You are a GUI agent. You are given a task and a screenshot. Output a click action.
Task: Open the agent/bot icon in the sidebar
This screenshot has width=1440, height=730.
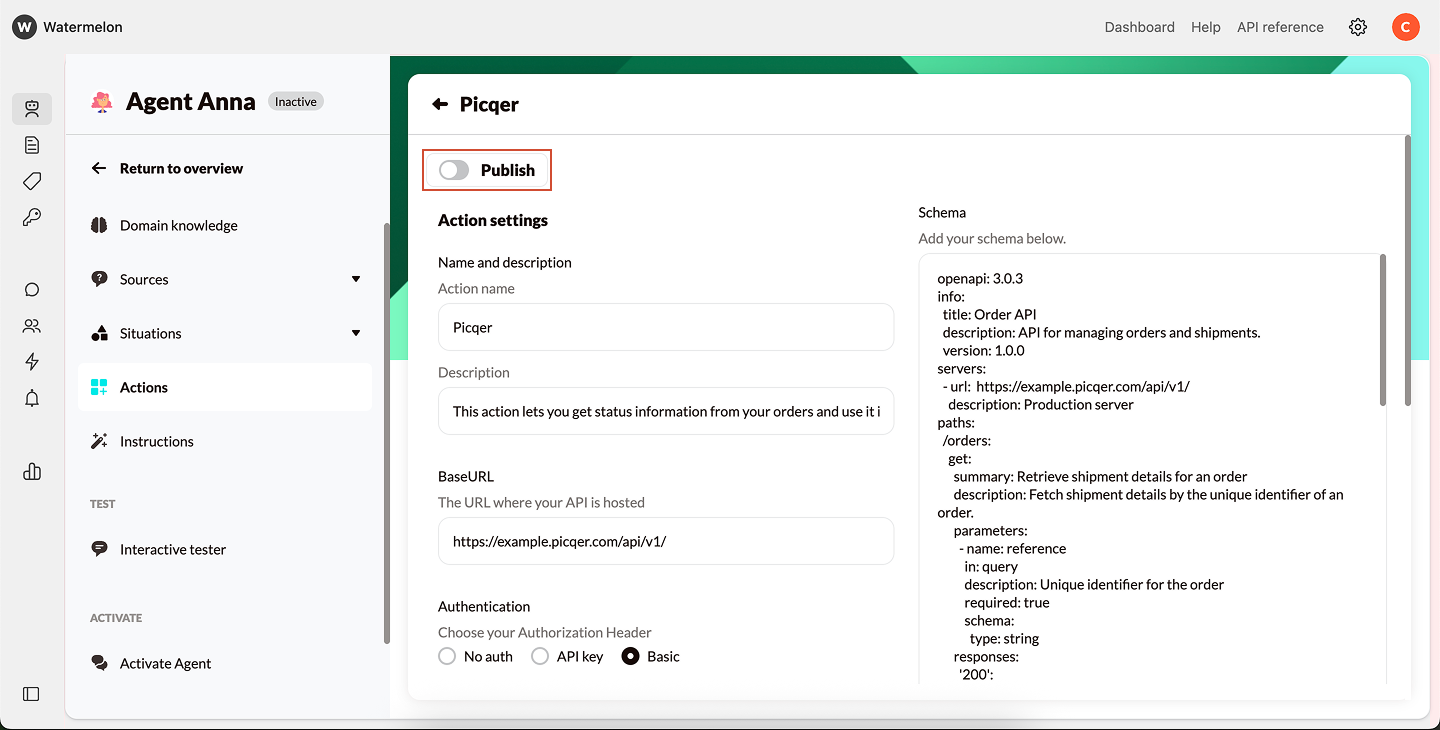pyautogui.click(x=32, y=109)
